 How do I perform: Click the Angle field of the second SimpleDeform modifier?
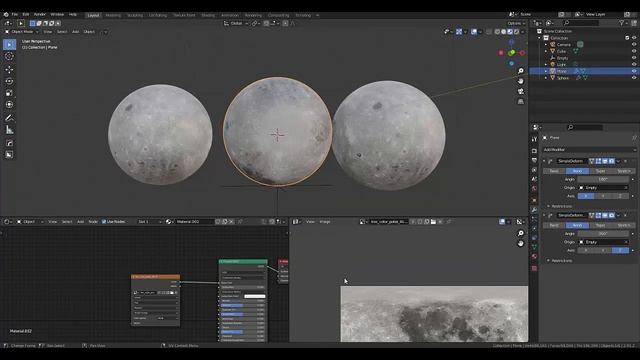pos(603,234)
